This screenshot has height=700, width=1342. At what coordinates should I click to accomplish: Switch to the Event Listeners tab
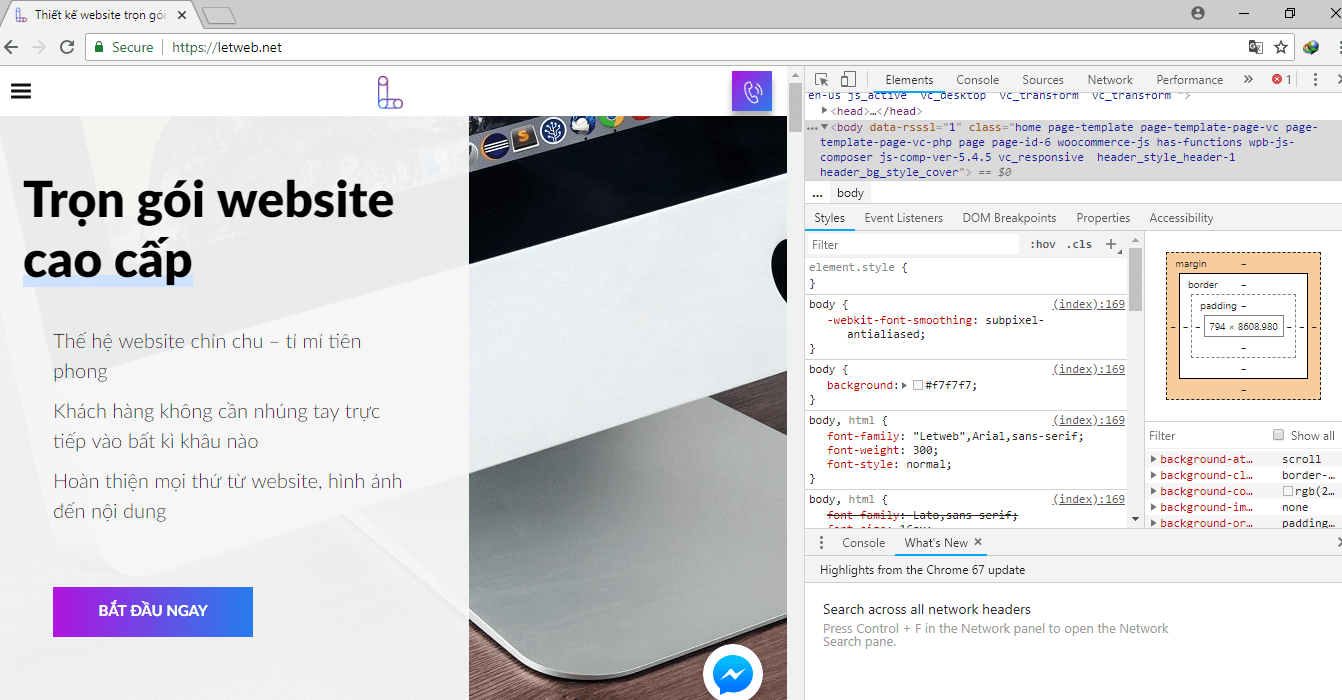click(903, 218)
